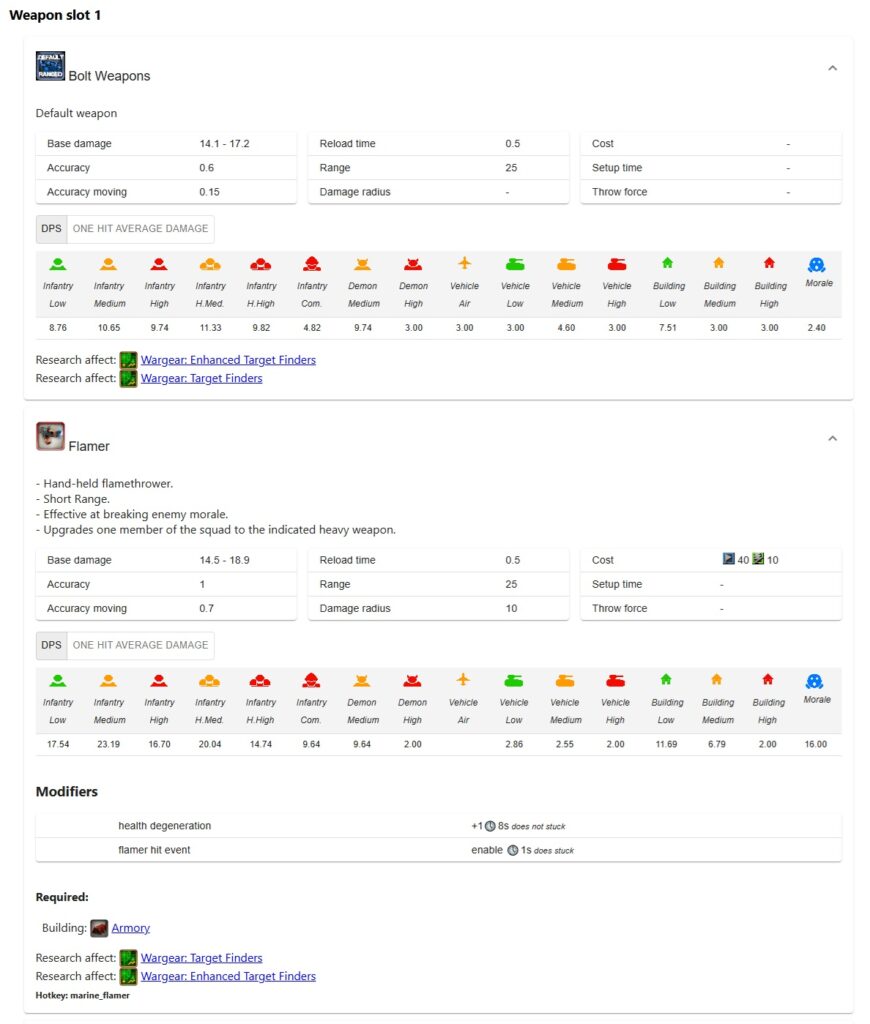The width and height of the screenshot is (870, 1024).
Task: Click the Vehicle Medium icon under Bolt Weapons
Action: tap(566, 264)
